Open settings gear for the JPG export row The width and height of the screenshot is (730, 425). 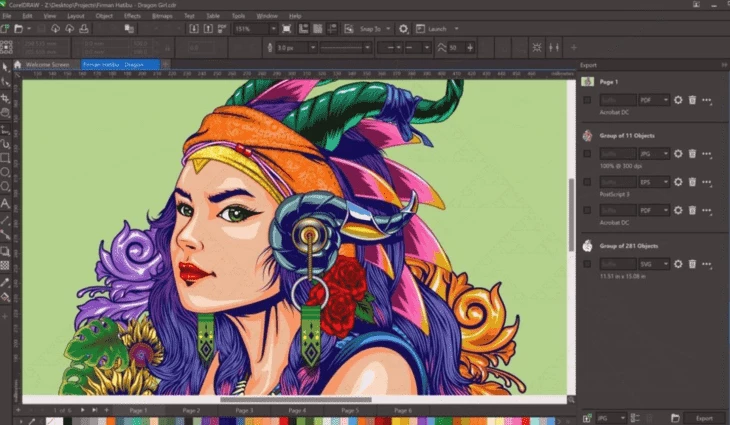(678, 154)
